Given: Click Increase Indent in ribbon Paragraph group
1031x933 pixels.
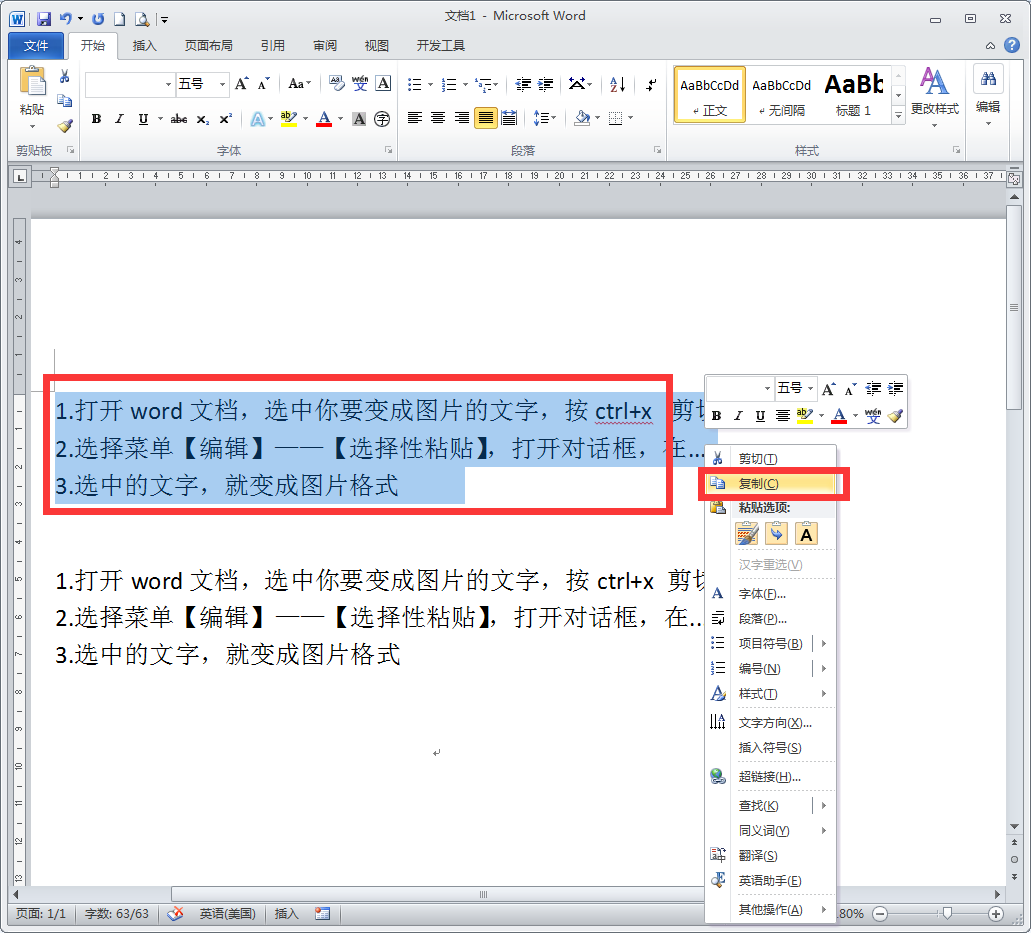Looking at the screenshot, I should coord(546,84).
